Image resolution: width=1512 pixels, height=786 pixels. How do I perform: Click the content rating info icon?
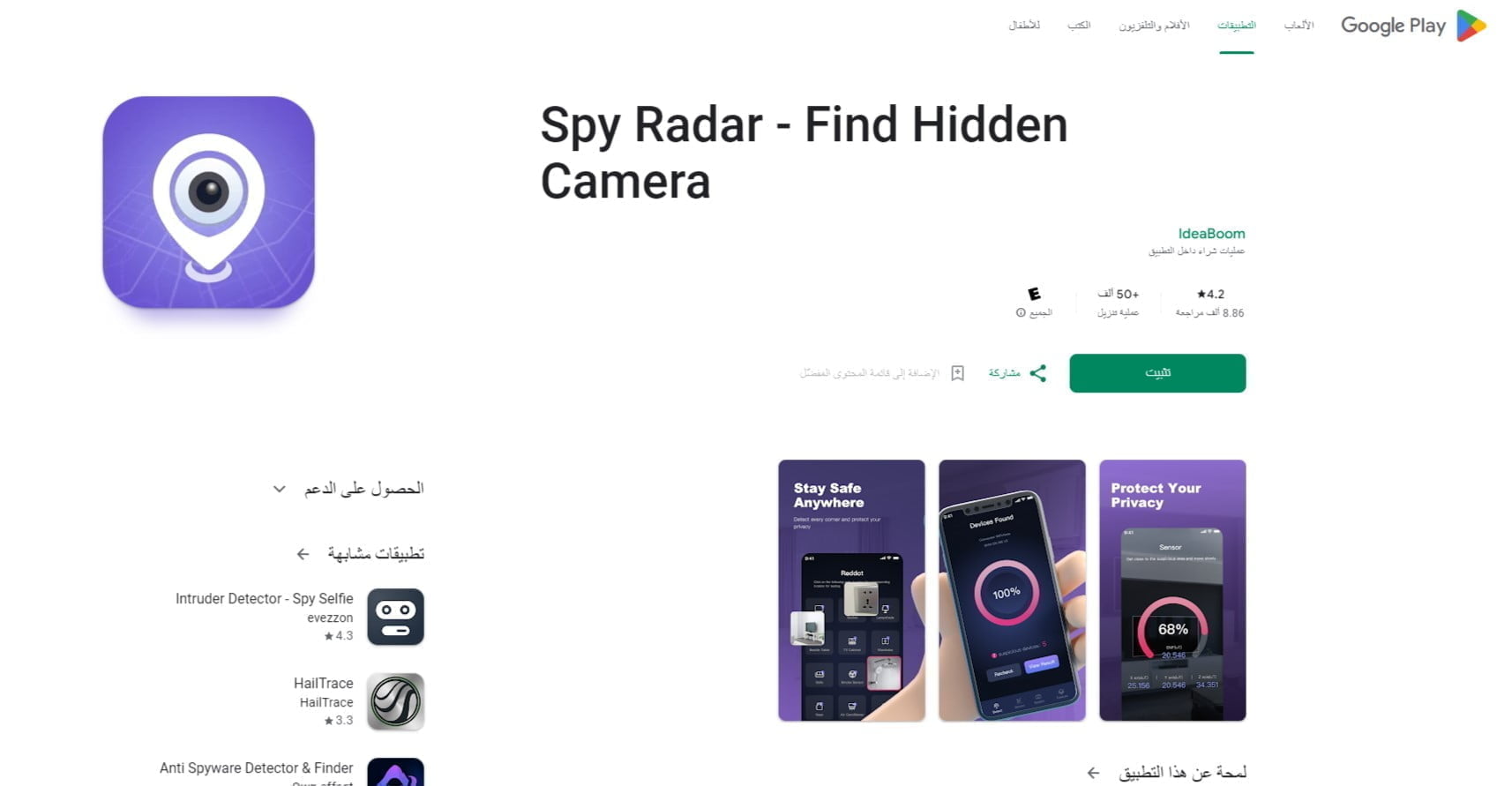pyautogui.click(x=1021, y=312)
